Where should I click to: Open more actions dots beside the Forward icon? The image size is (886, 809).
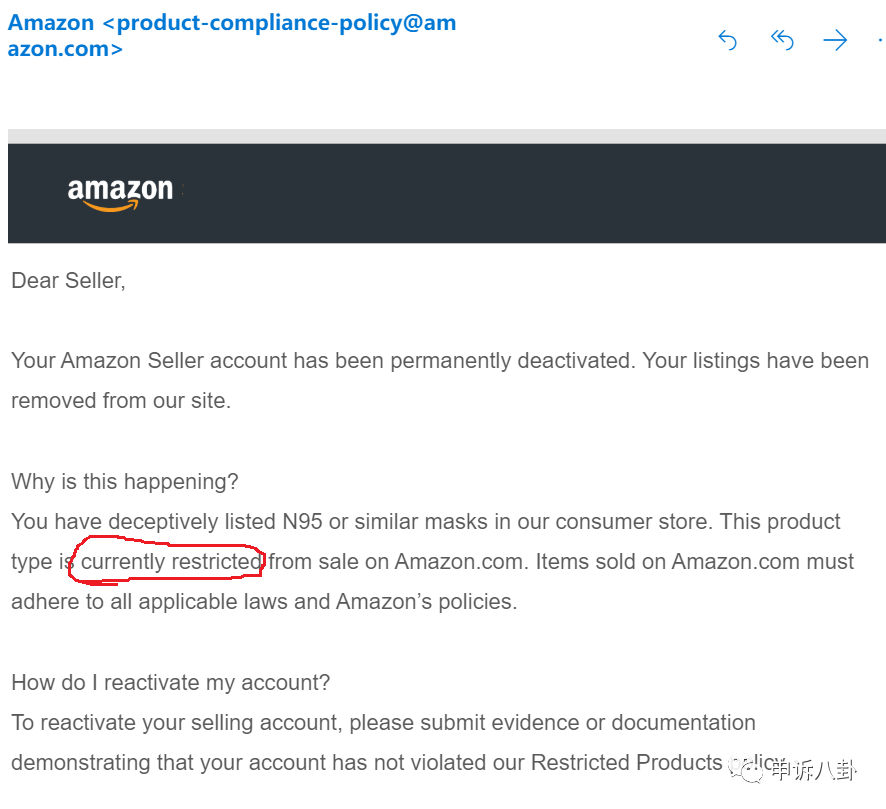[x=881, y=40]
